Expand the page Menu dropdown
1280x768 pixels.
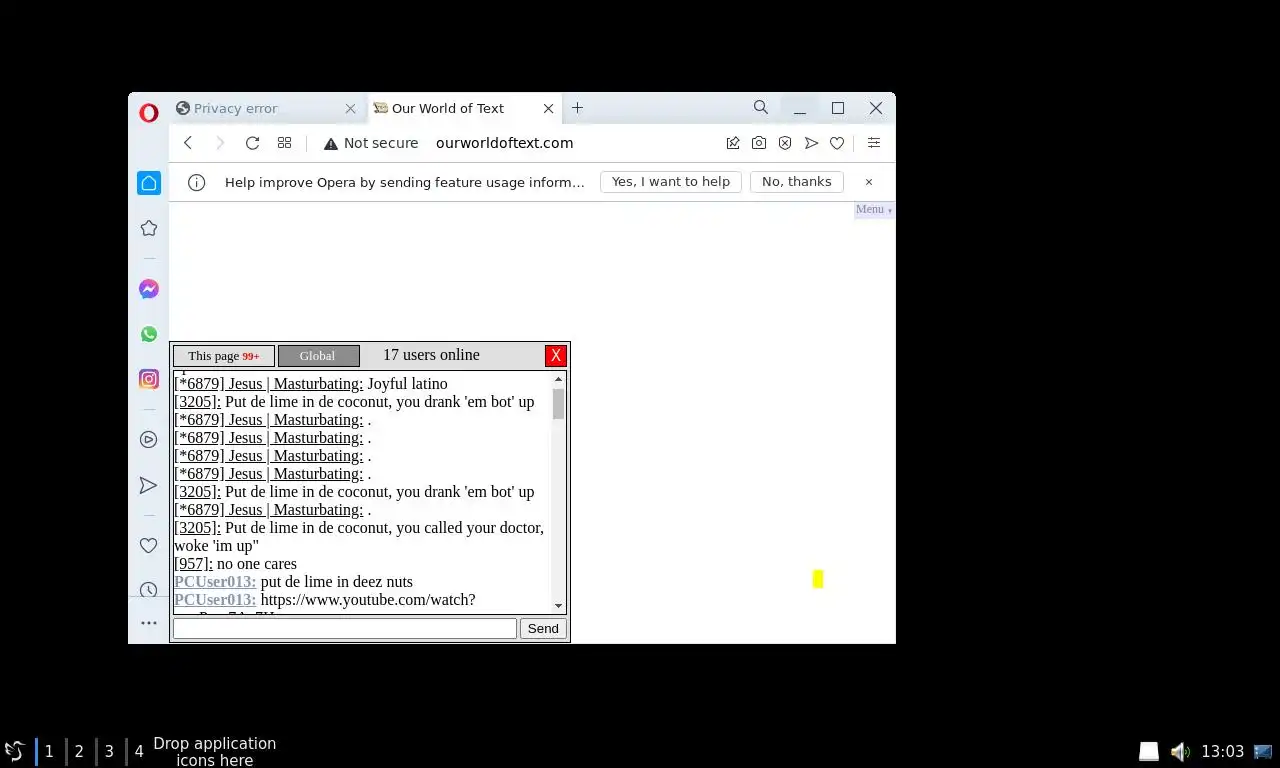pyautogui.click(x=874, y=210)
